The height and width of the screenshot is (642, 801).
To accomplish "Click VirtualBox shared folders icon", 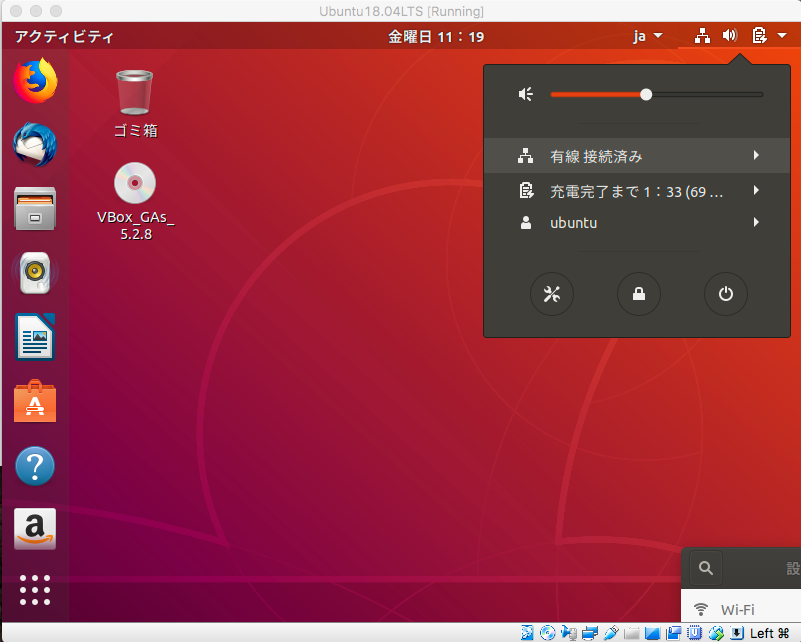I will [x=632, y=633].
